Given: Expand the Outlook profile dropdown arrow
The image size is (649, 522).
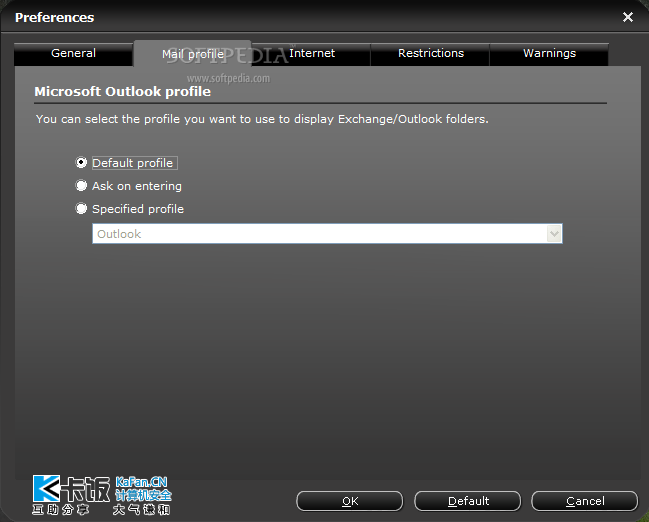Looking at the screenshot, I should pyautogui.click(x=554, y=234).
